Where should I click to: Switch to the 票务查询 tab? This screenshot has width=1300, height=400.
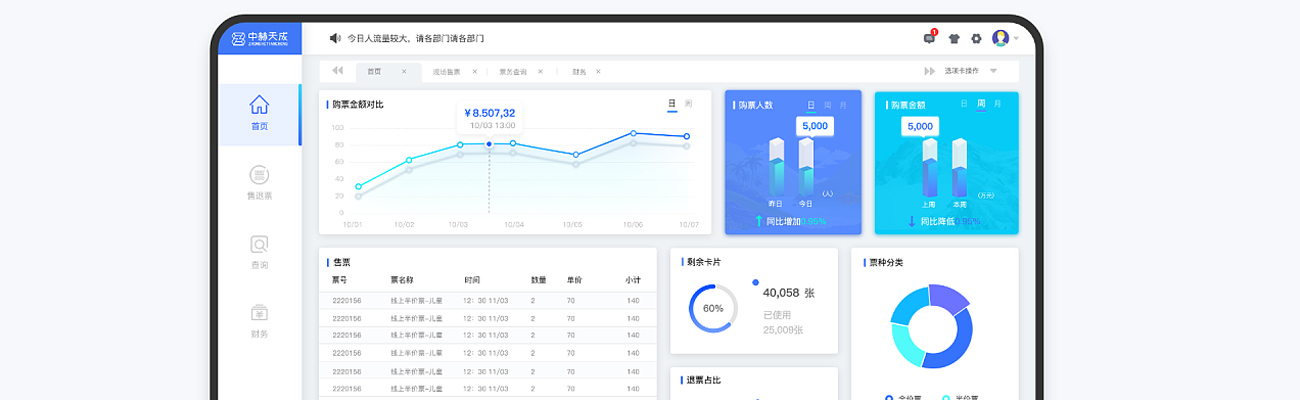pyautogui.click(x=512, y=71)
